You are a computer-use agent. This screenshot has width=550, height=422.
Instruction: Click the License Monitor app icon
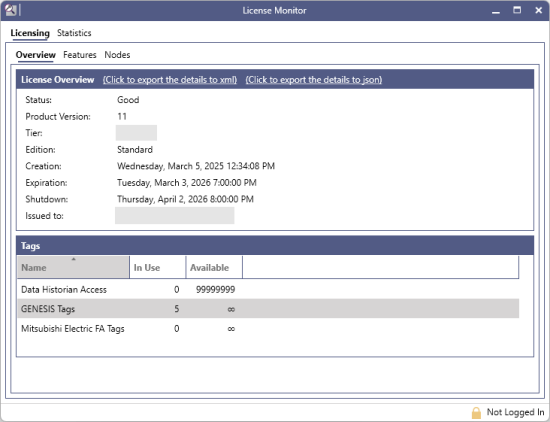click(11, 10)
